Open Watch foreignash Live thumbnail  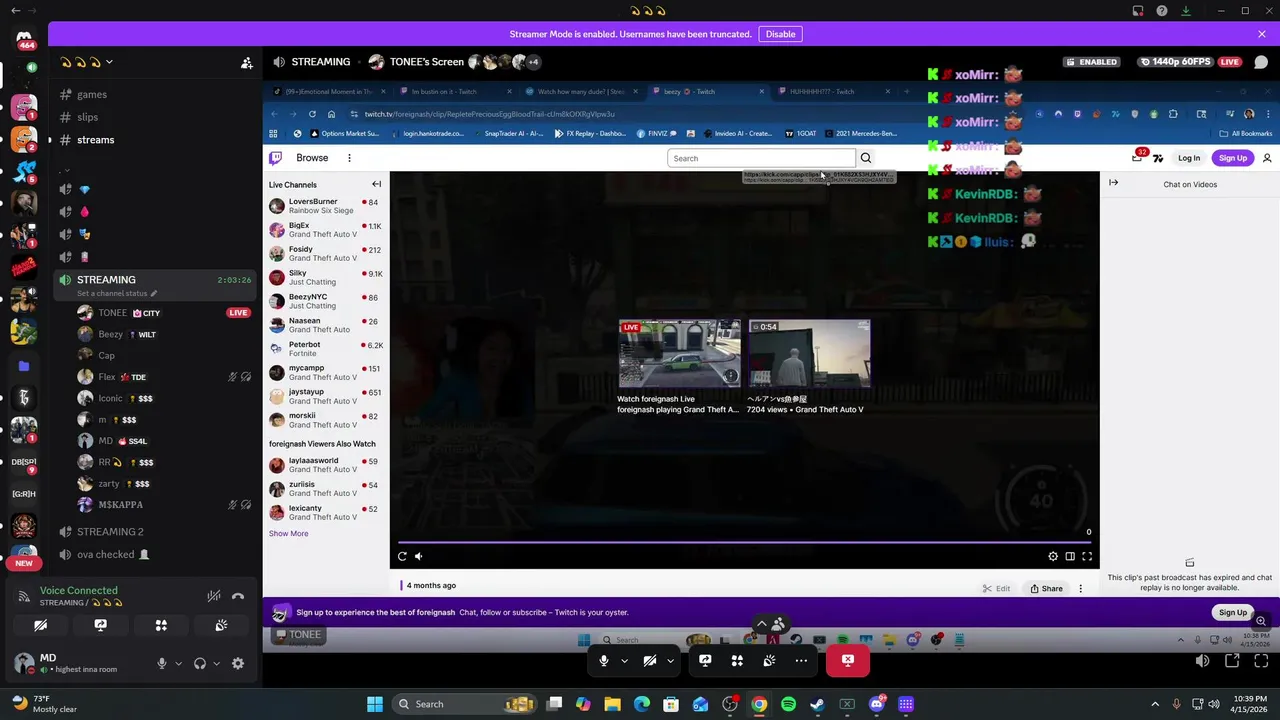coord(679,353)
